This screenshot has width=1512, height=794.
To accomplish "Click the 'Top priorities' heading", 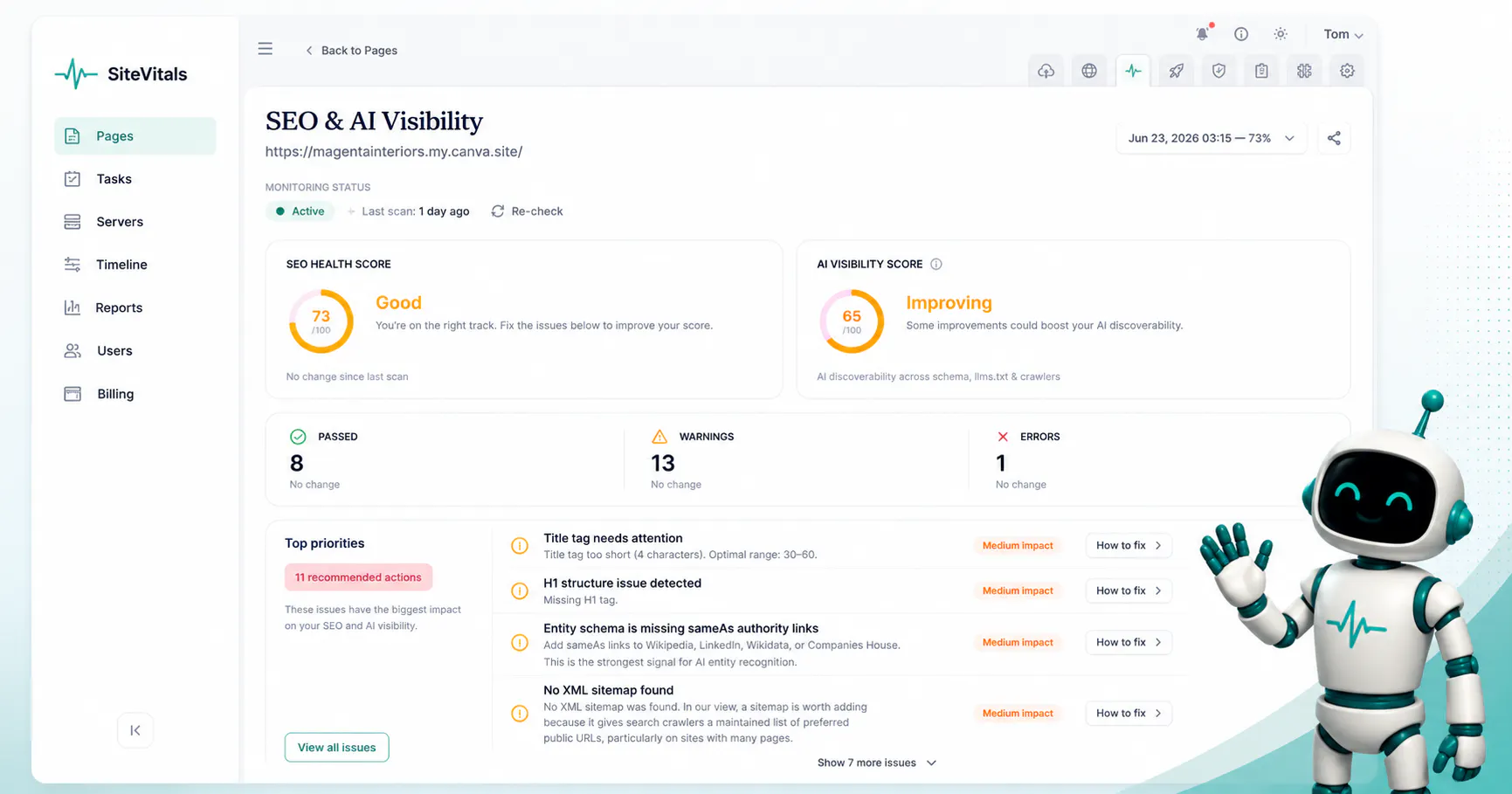I will 324,543.
